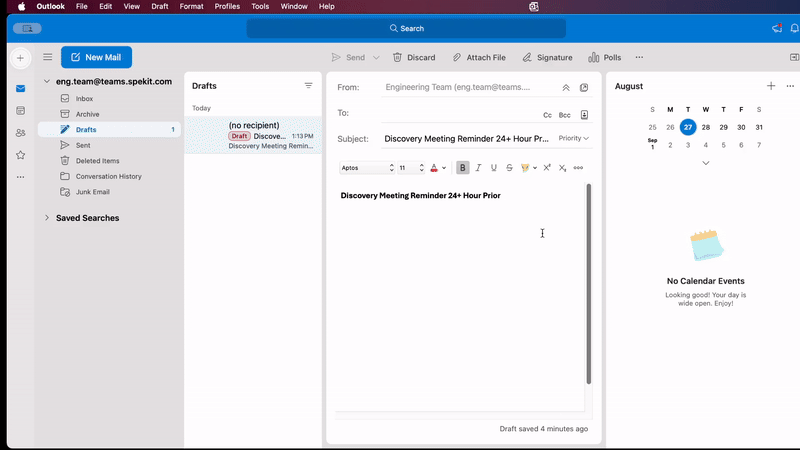The image size is (800, 450).
Task: Open the Calendar view in left sidebar
Action: 20,111
